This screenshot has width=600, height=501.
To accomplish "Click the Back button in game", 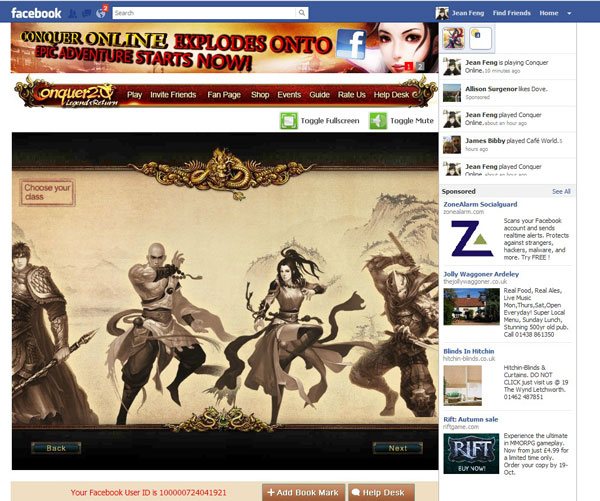I will coord(56,448).
